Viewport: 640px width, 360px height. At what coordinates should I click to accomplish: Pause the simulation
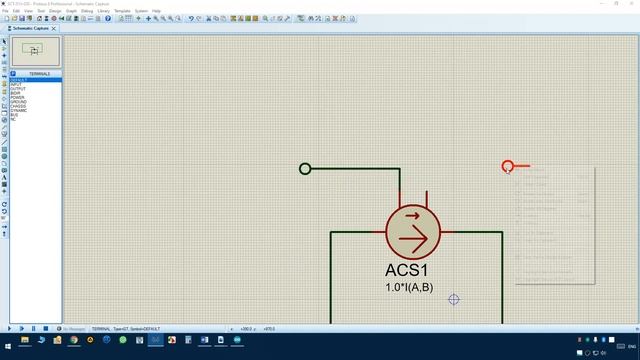point(33,329)
